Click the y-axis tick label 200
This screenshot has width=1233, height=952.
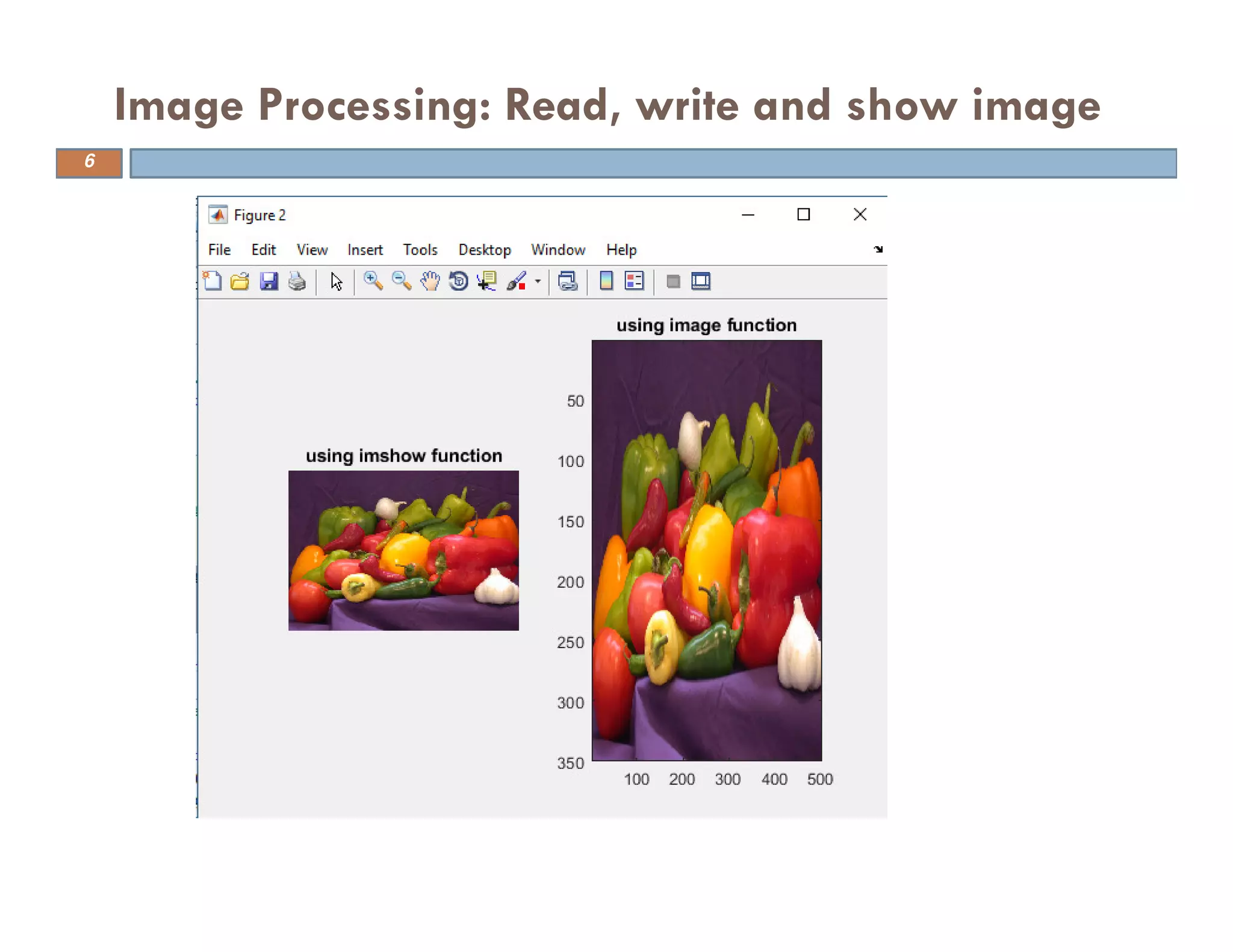coord(571,582)
